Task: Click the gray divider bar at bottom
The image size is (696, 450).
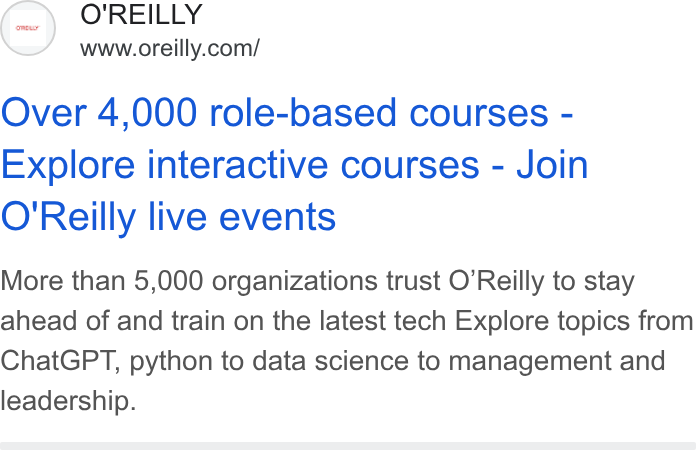Action: [x=348, y=446]
